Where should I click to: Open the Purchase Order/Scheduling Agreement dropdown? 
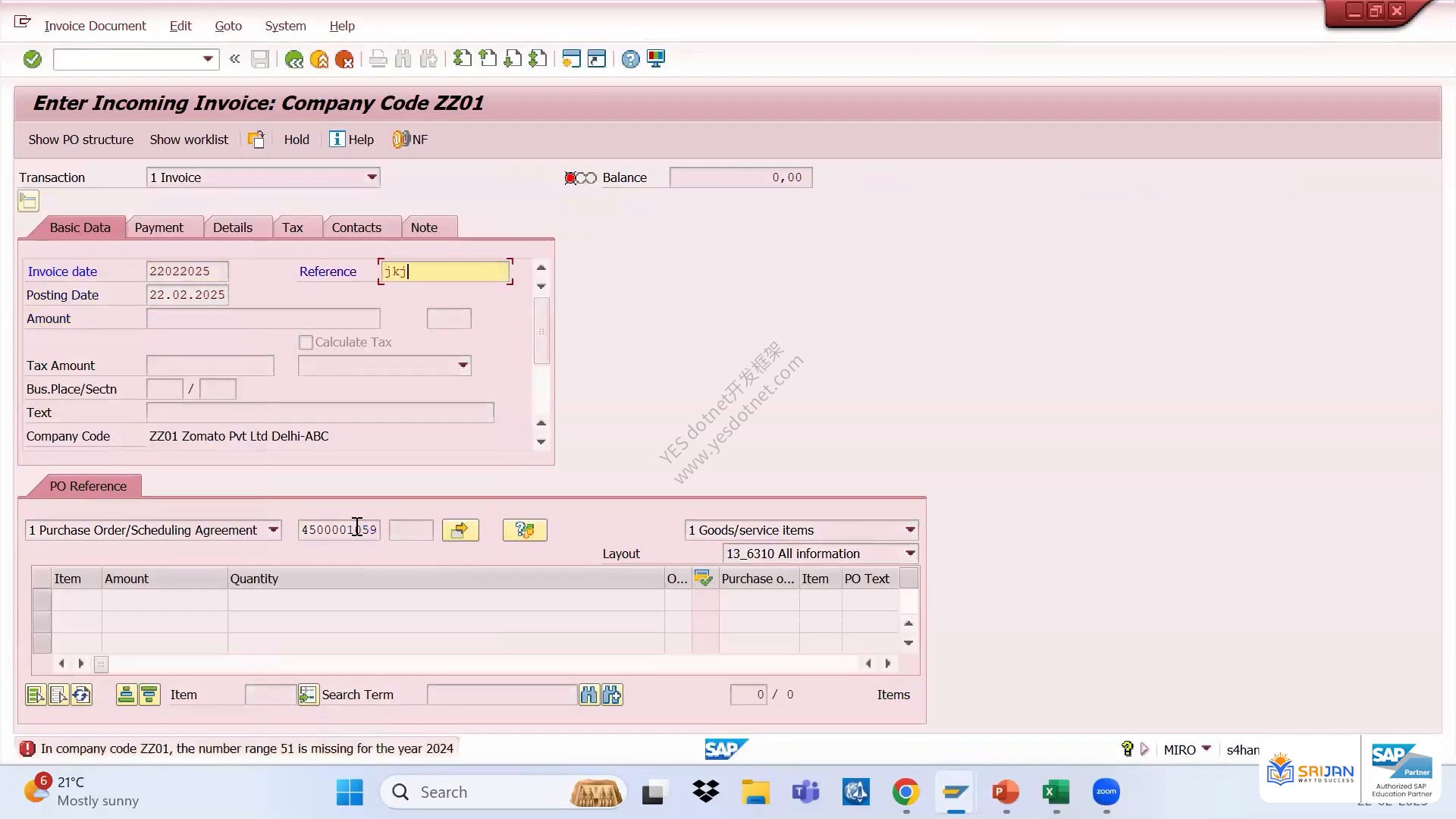tap(273, 530)
